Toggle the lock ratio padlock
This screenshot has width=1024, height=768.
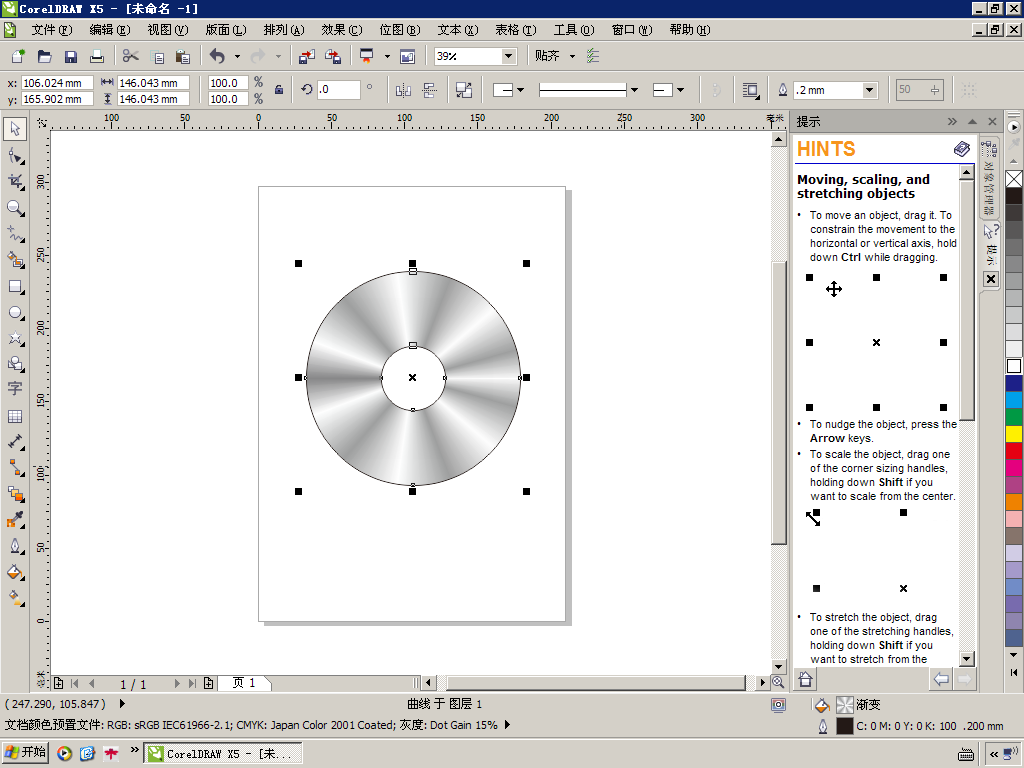pyautogui.click(x=279, y=90)
